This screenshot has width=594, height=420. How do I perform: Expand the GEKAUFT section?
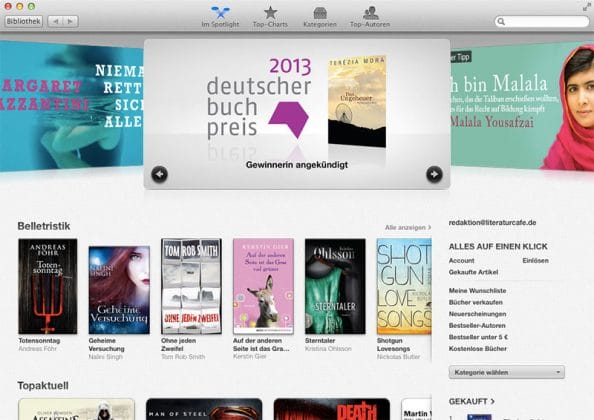pos(472,401)
